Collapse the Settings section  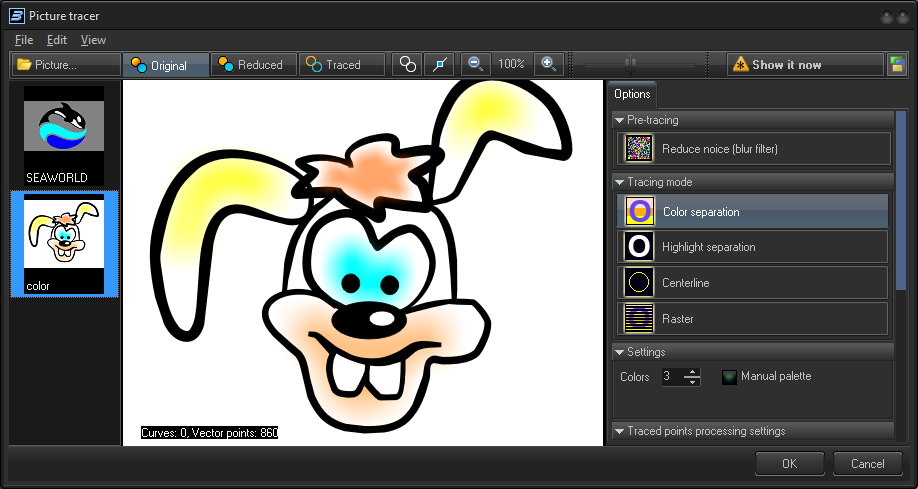[619, 352]
